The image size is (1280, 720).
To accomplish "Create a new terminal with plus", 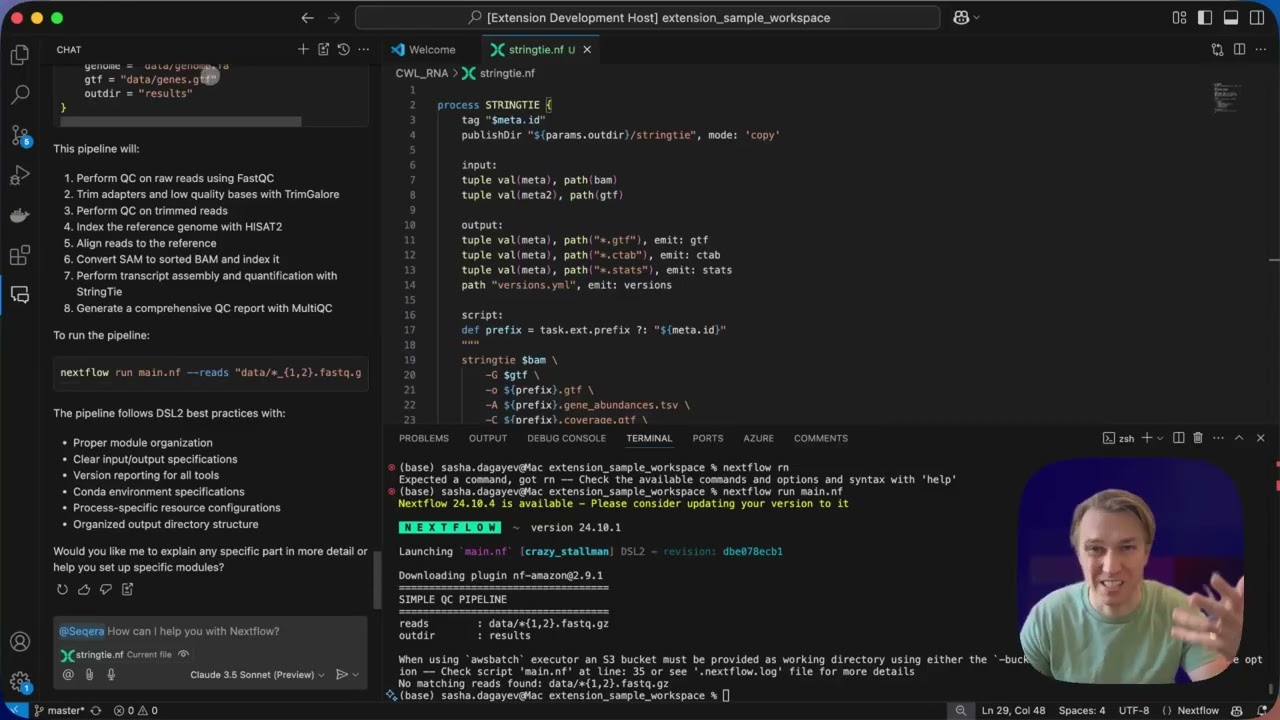I will click(1147, 438).
